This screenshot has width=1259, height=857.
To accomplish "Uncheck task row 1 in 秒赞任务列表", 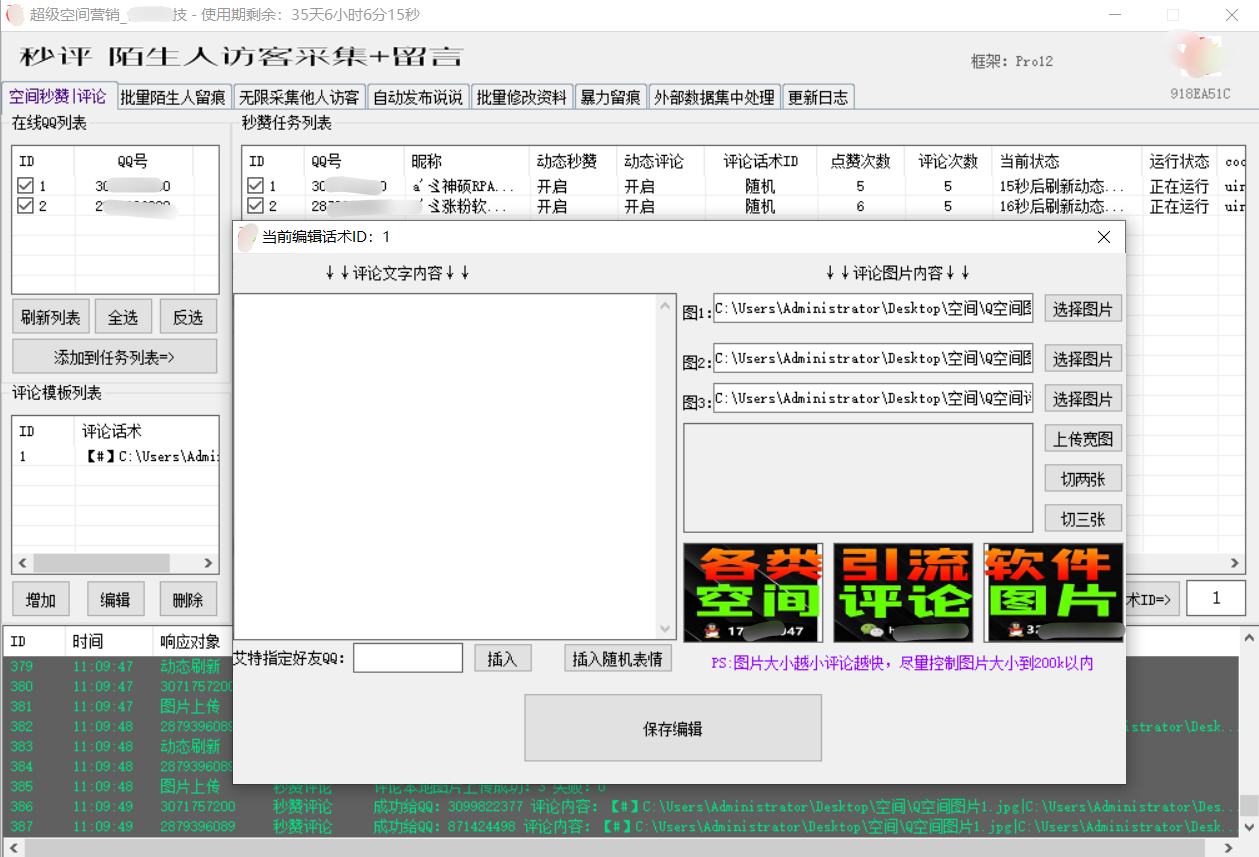I will tap(256, 186).
